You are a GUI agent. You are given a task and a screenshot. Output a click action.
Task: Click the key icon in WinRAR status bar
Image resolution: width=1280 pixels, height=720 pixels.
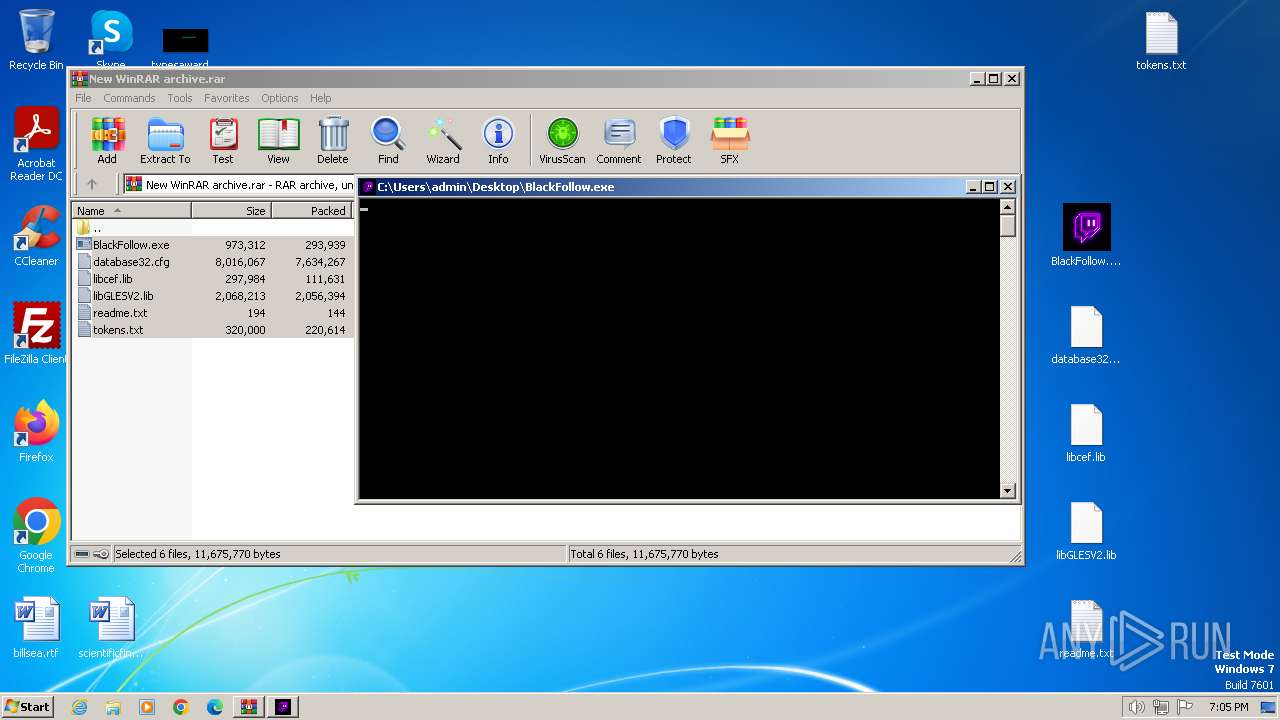pos(101,554)
